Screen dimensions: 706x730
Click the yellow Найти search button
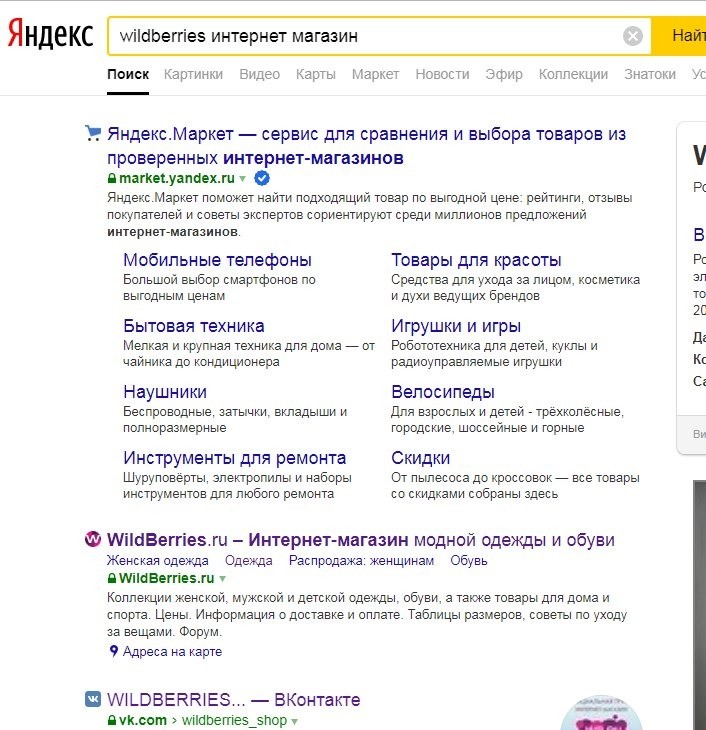click(684, 36)
